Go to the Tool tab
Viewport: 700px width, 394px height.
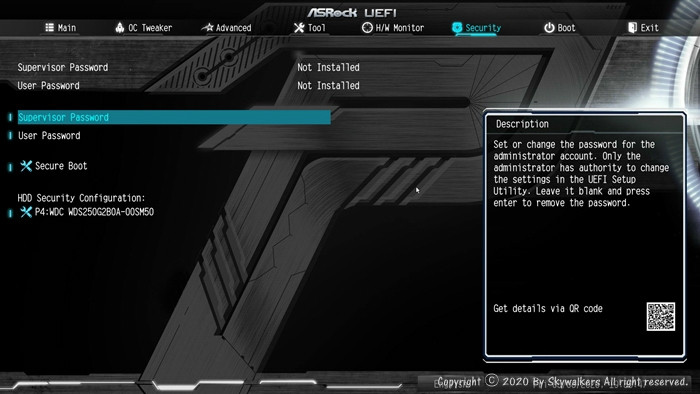coord(310,28)
